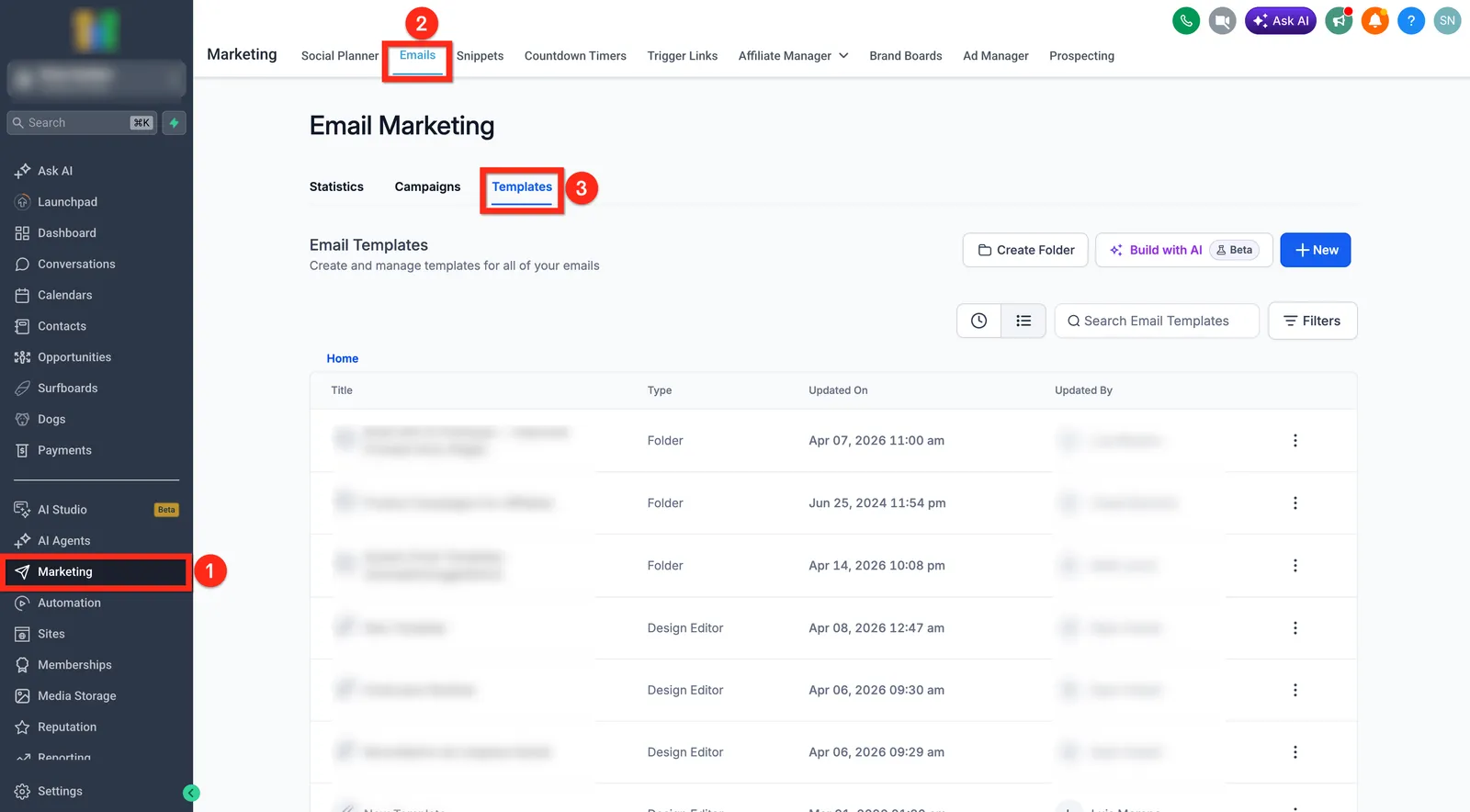Click Updated On column header
Viewport: 1470px width, 812px height.
pos(838,390)
